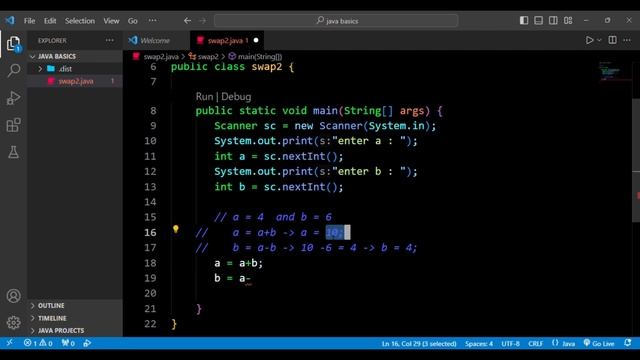Toggle the bottom panel layout icon

[x=538, y=20]
